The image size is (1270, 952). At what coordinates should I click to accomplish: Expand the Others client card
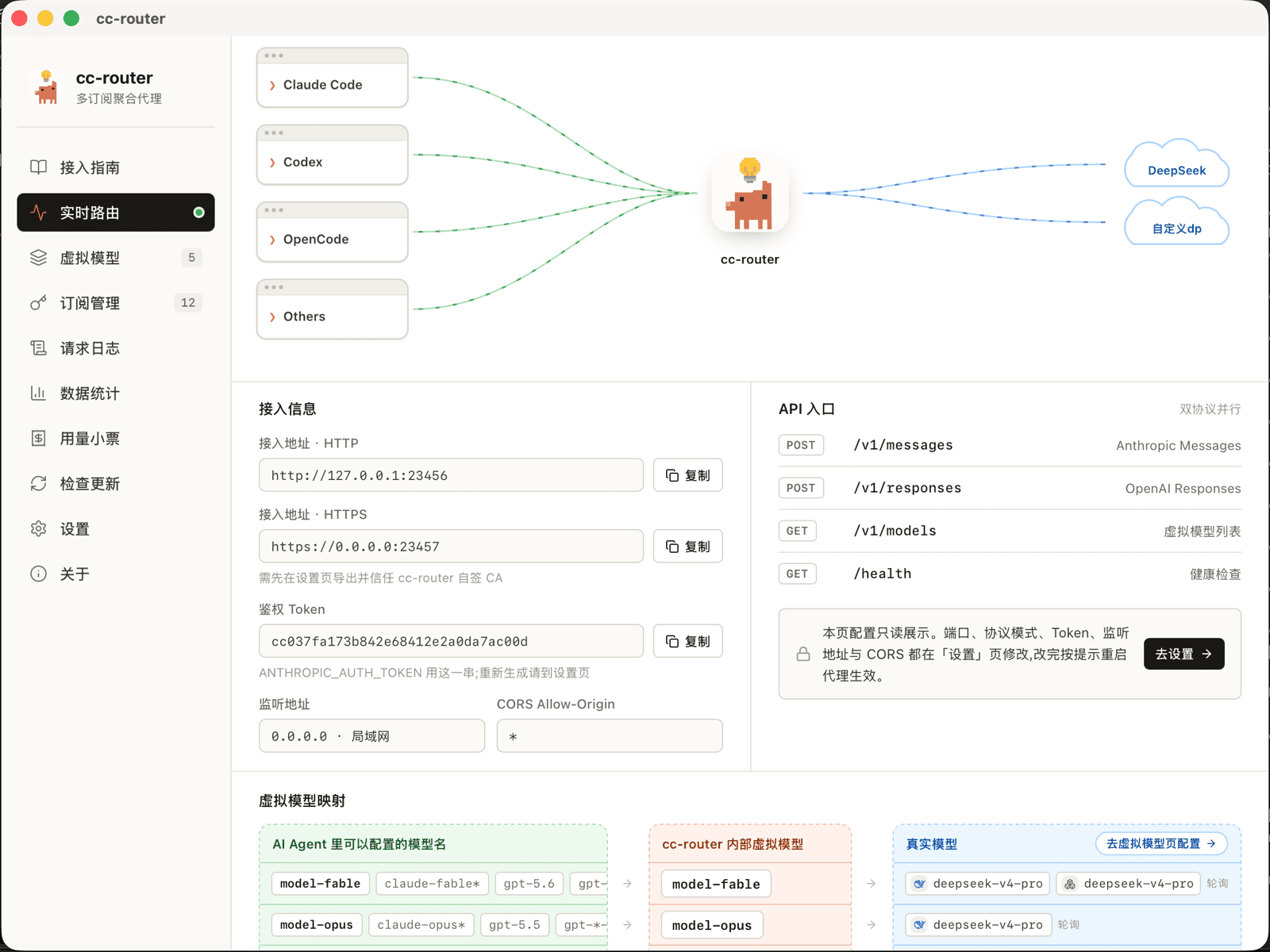pos(333,309)
